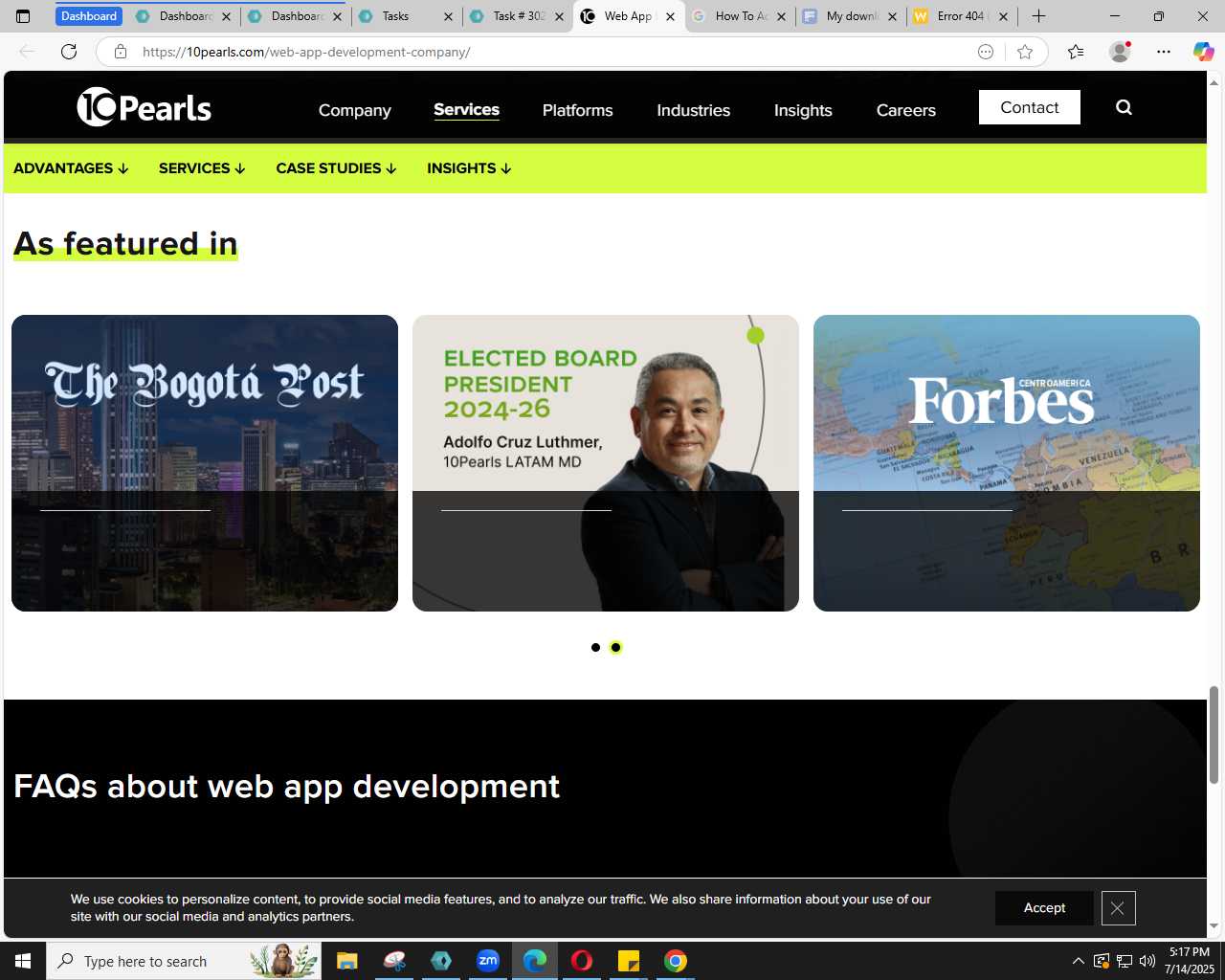Open network status tray icon
The image size is (1225, 980).
coord(1125,961)
